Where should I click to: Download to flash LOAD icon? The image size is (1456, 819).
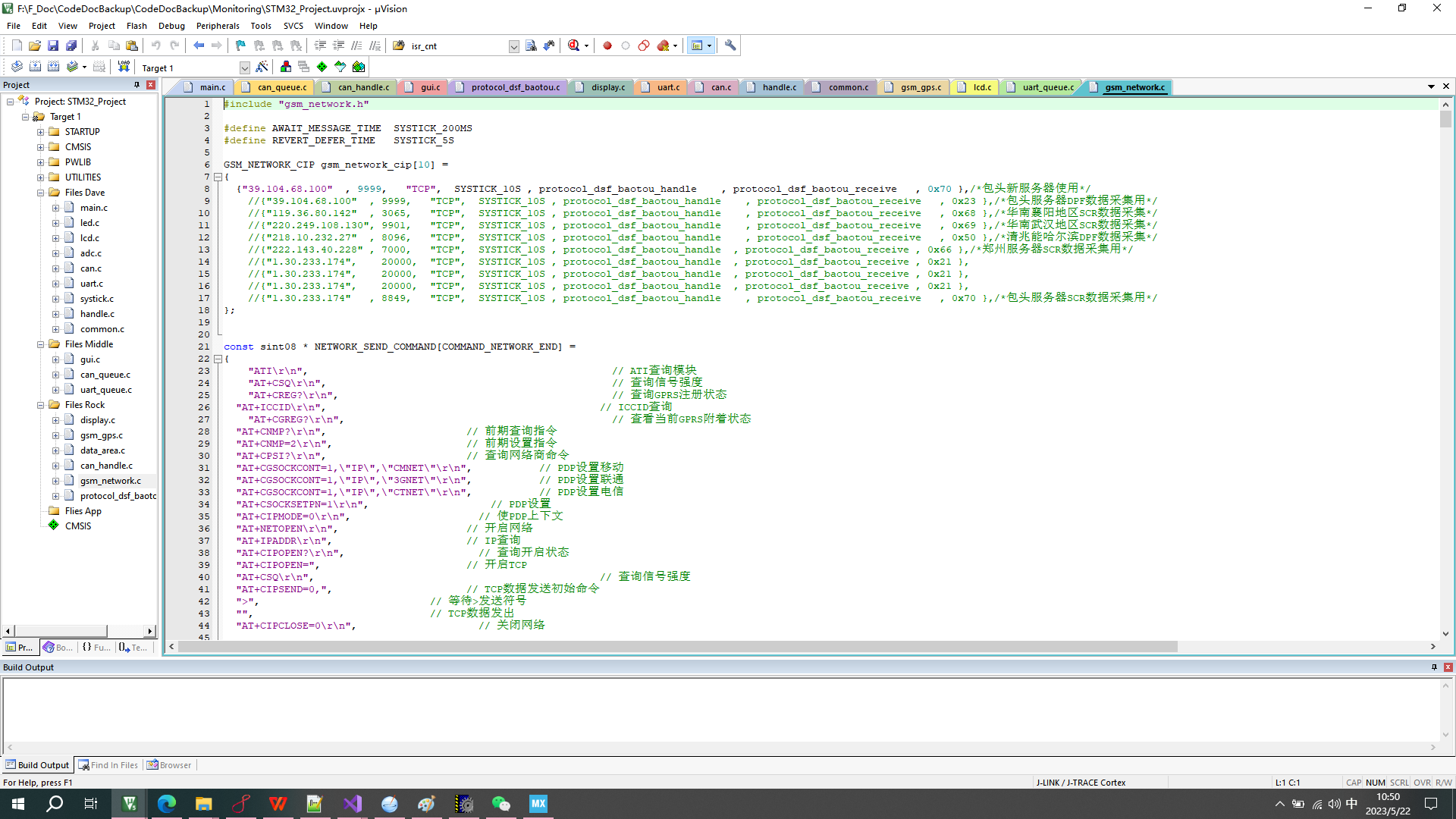124,67
